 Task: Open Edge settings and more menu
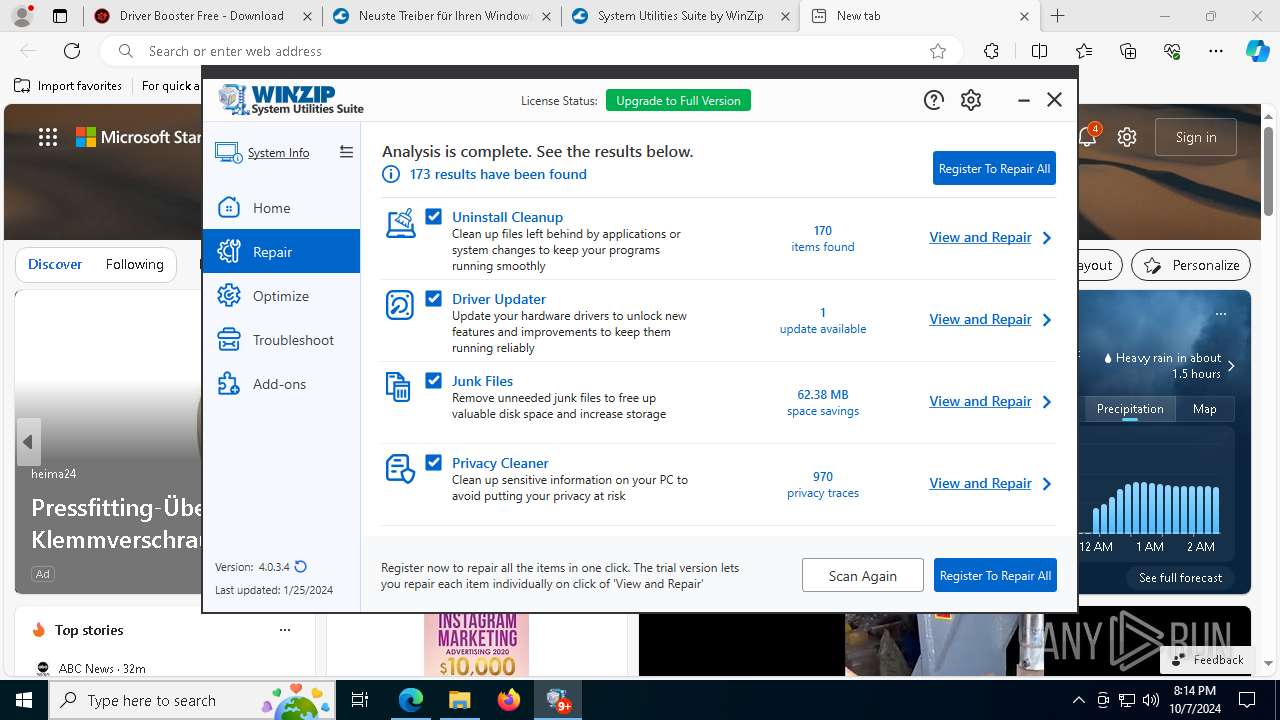pyautogui.click(x=1216, y=51)
